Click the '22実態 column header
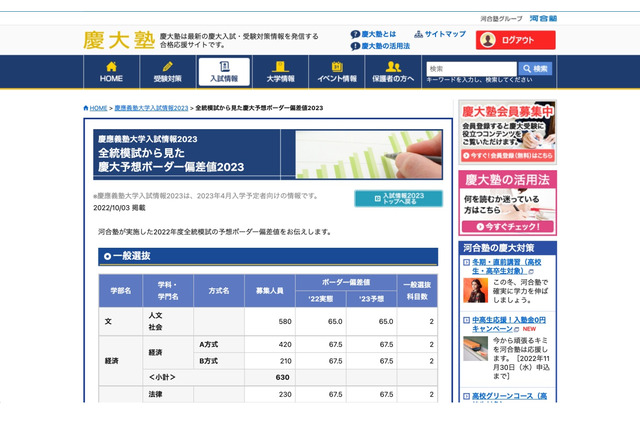The image size is (640, 426). [x=321, y=299]
